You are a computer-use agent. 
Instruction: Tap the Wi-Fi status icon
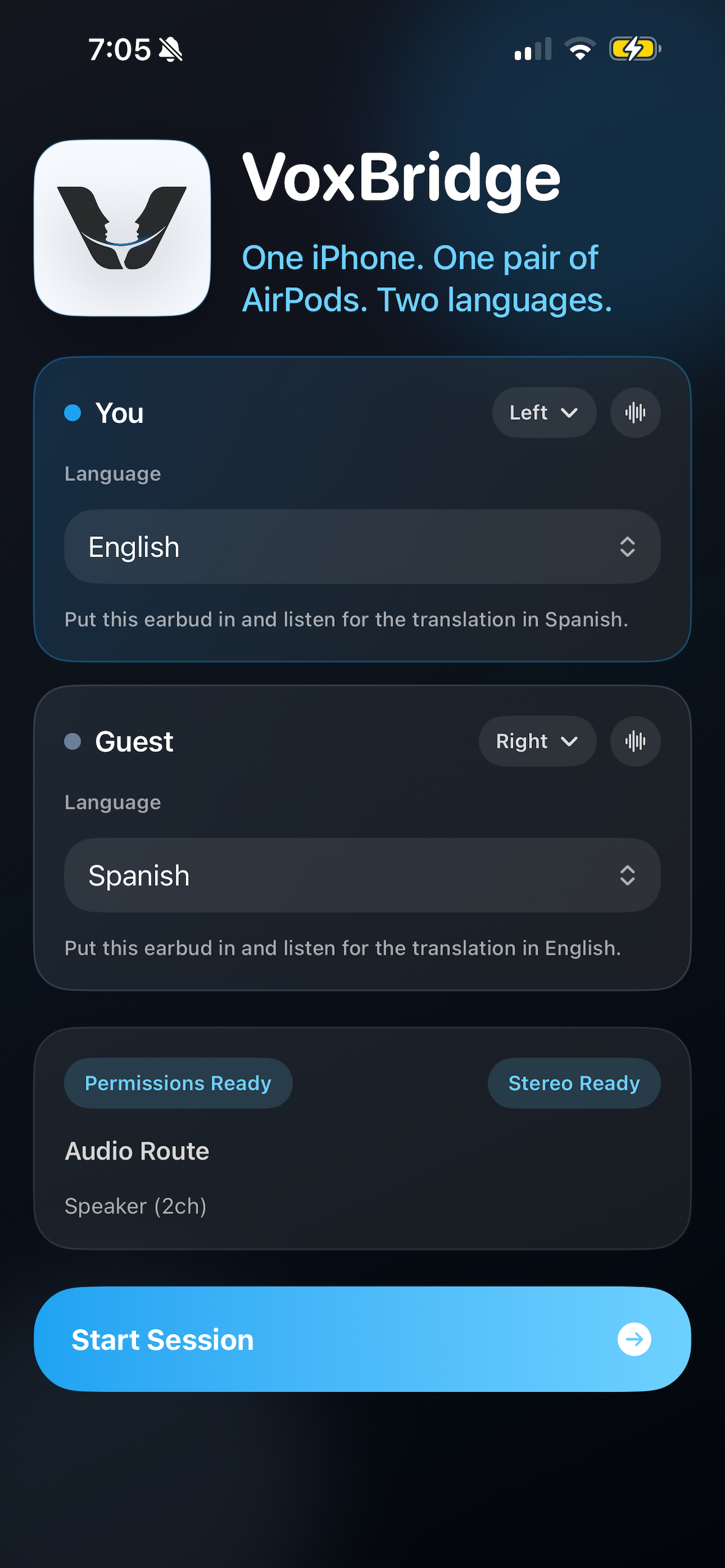click(580, 49)
